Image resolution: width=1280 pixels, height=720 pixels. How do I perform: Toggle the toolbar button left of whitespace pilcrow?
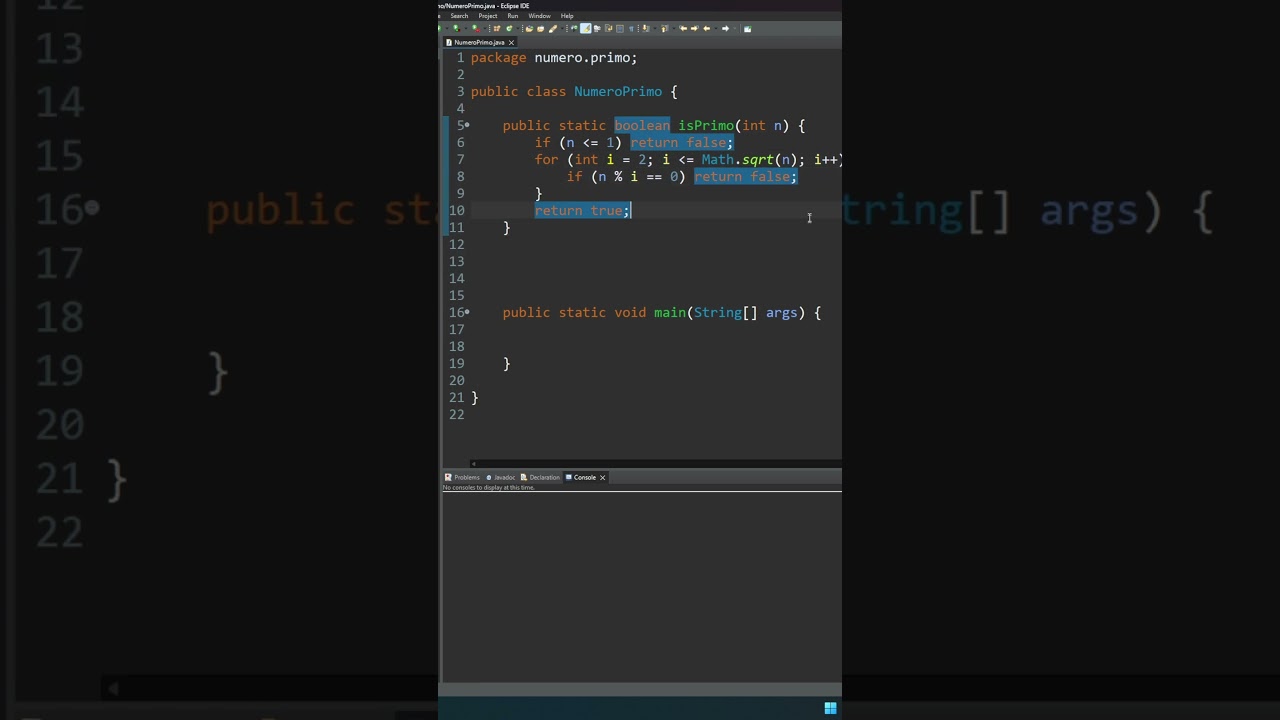click(x=620, y=29)
